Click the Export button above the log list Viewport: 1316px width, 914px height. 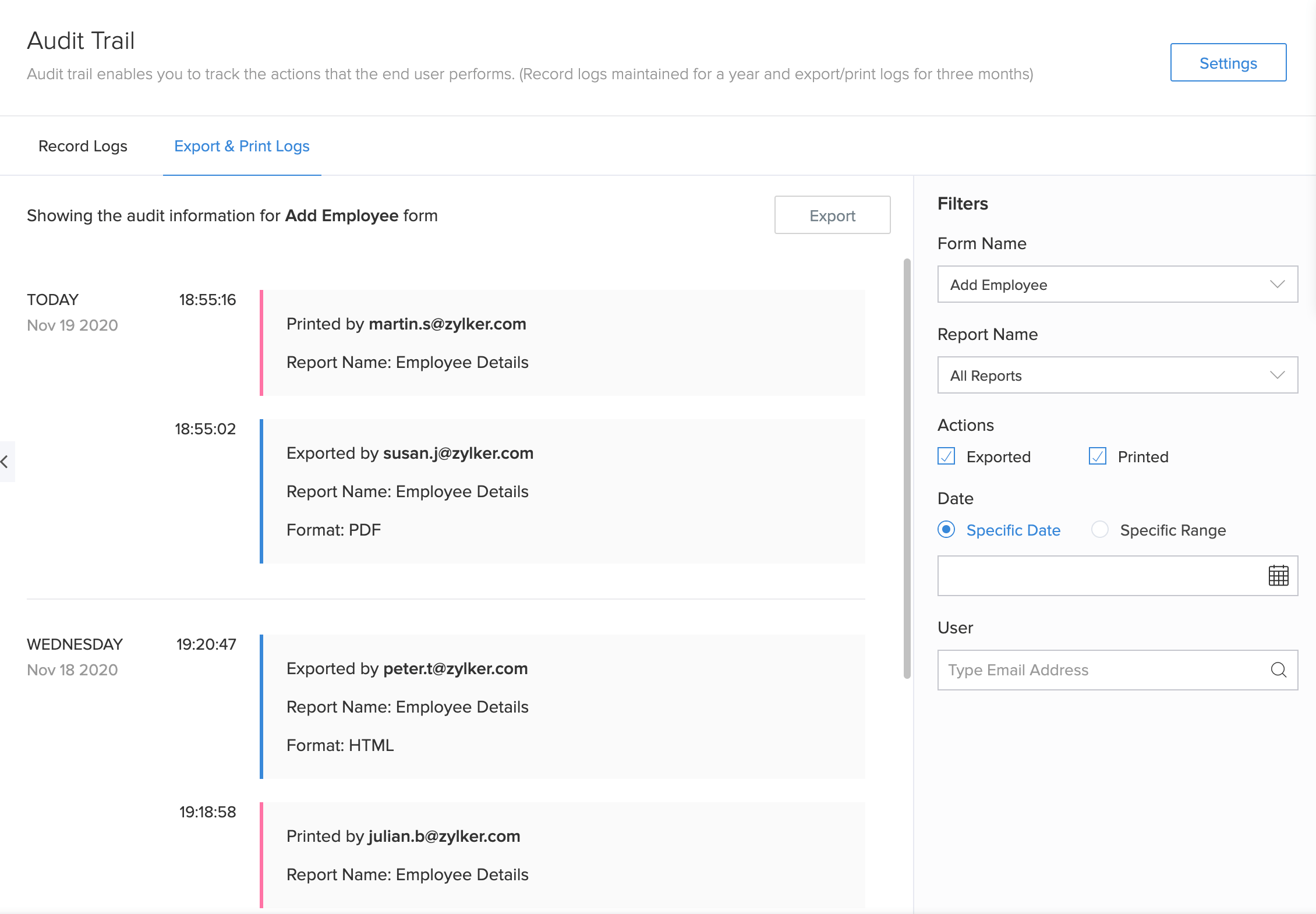click(832, 215)
